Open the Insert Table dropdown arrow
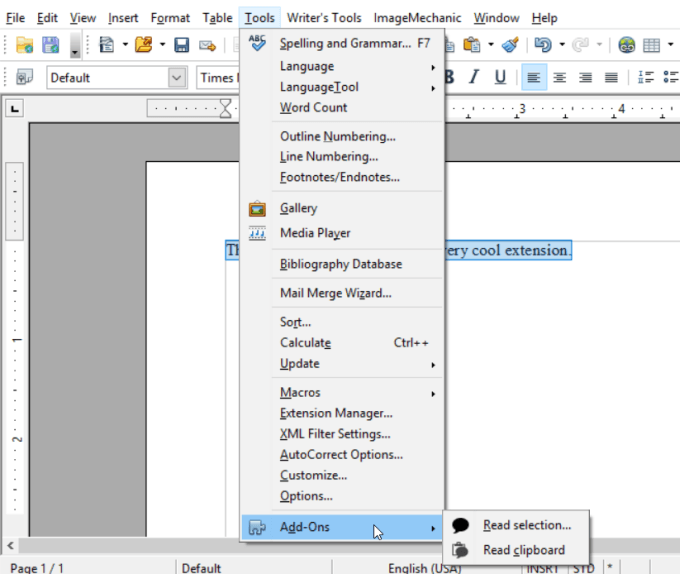The width and height of the screenshot is (680, 574). tap(670, 44)
